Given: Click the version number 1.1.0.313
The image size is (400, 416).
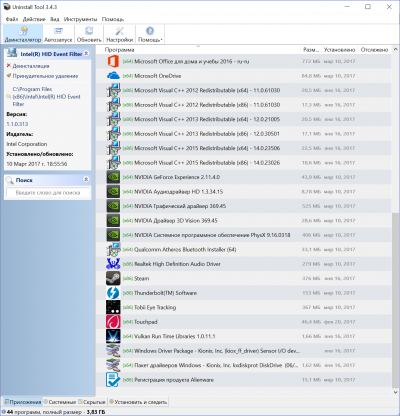Looking at the screenshot, I should click(x=17, y=124).
